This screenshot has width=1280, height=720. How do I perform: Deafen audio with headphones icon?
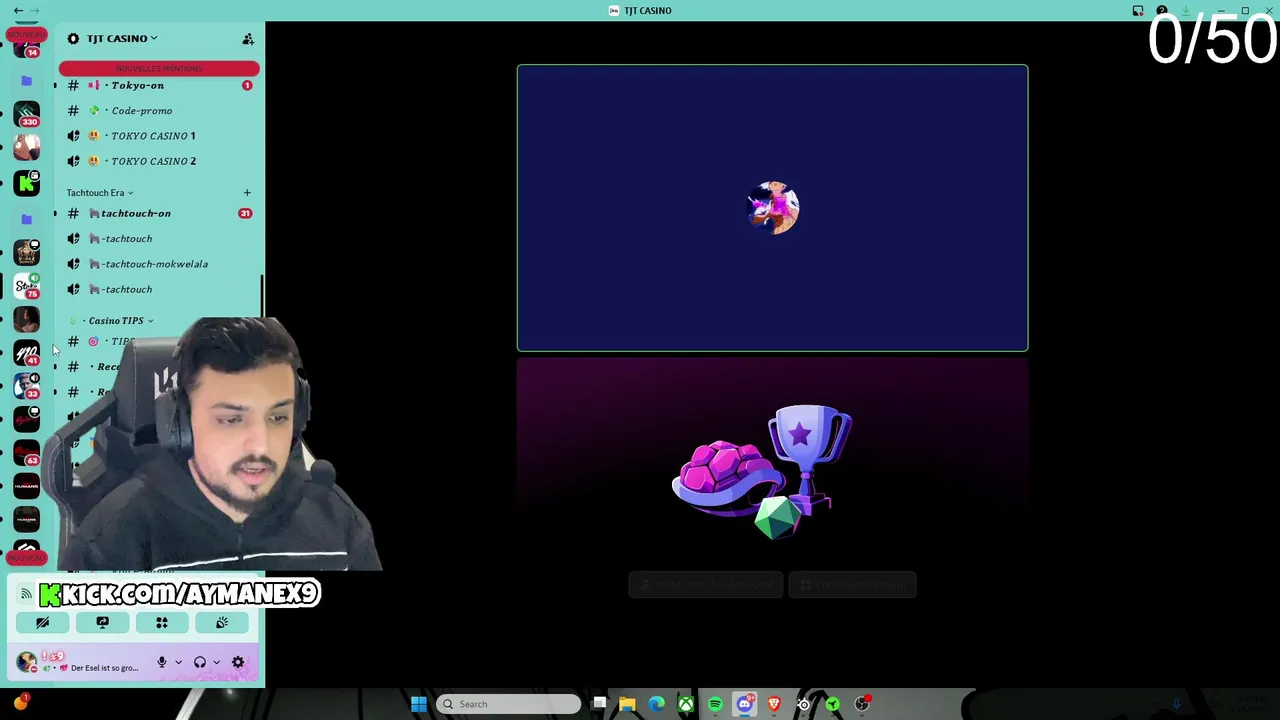tap(200, 662)
